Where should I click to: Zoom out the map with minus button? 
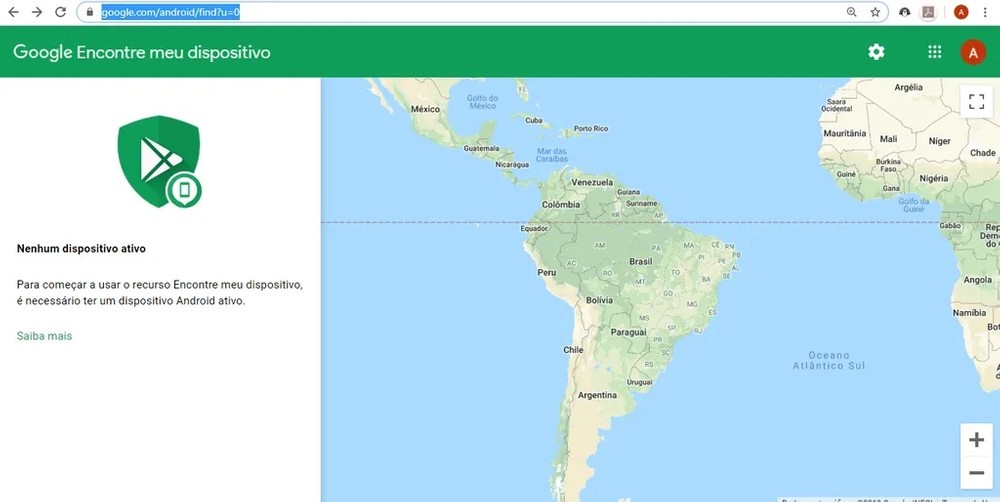976,472
